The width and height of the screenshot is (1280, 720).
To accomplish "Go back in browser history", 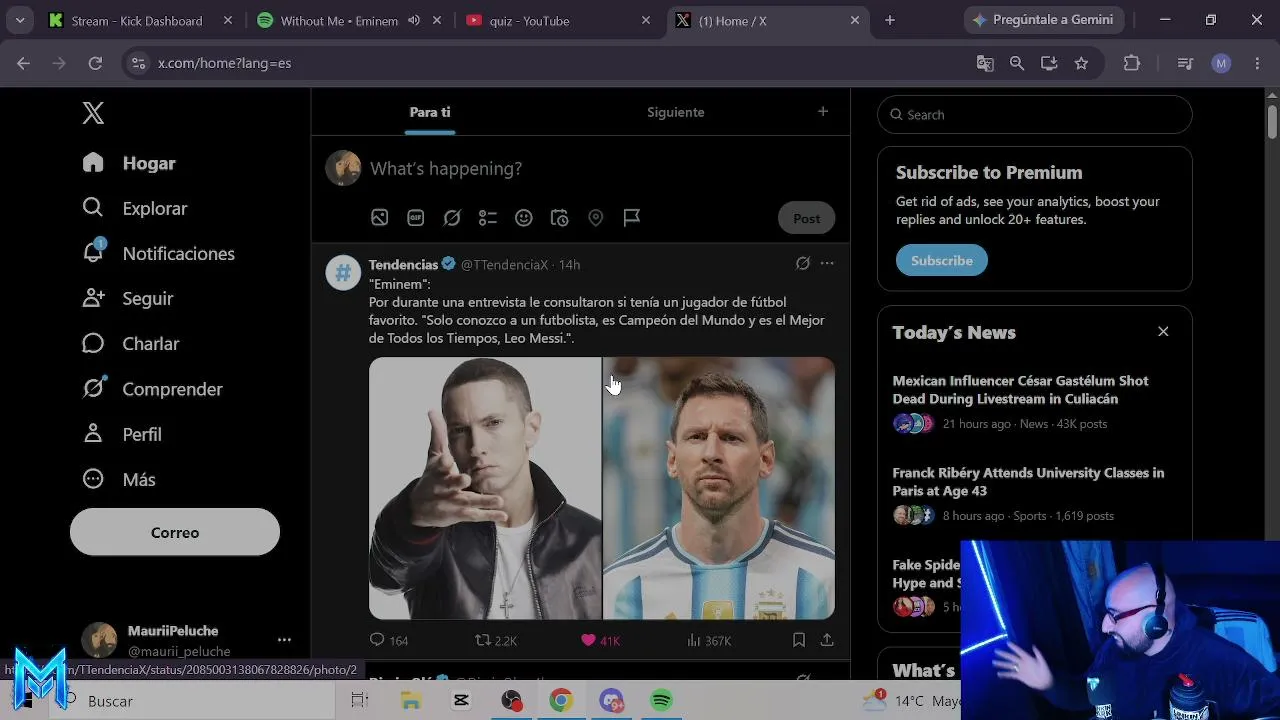I will click(x=24, y=63).
